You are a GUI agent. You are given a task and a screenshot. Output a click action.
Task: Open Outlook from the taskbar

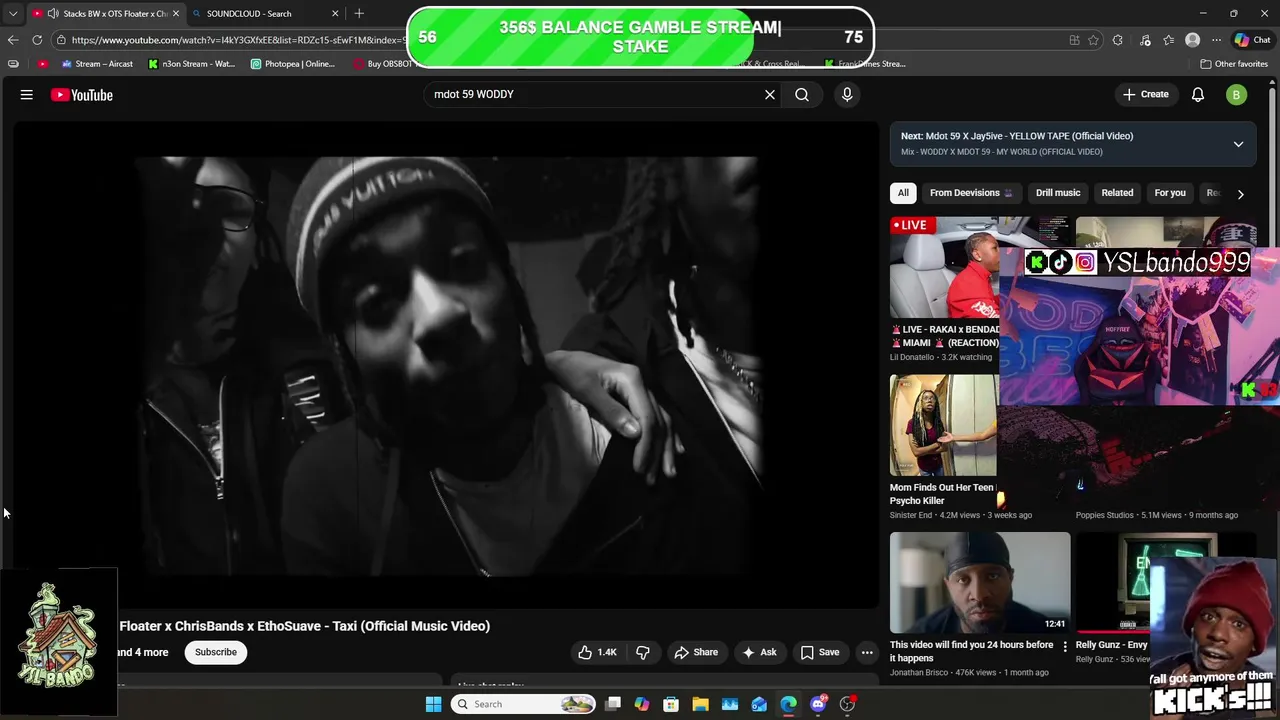759,704
